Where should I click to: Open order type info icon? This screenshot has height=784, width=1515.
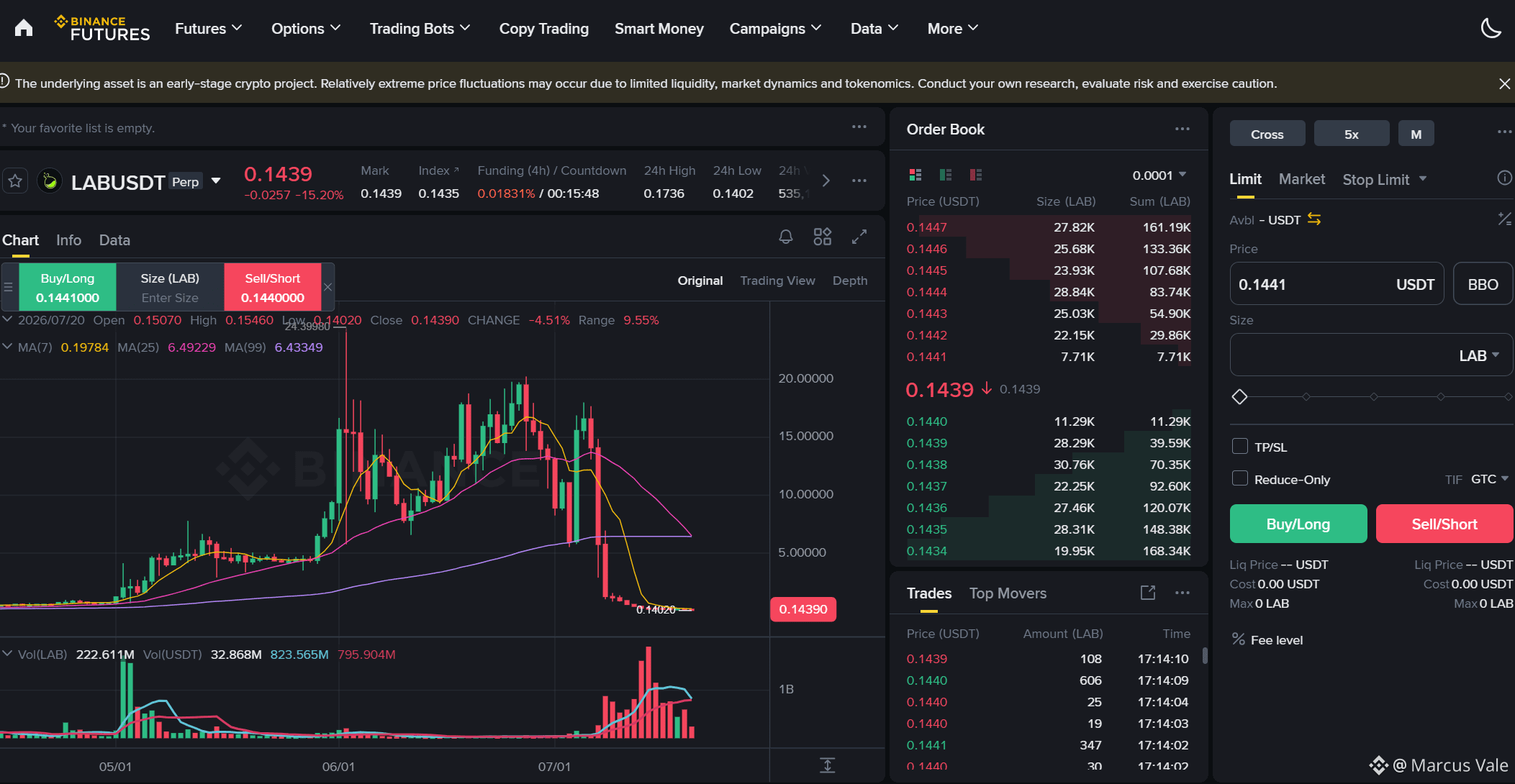pos(1504,178)
